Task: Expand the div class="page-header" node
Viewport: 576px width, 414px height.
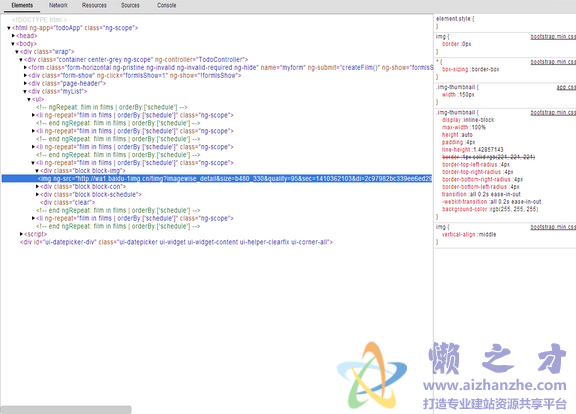Action: tap(25, 83)
